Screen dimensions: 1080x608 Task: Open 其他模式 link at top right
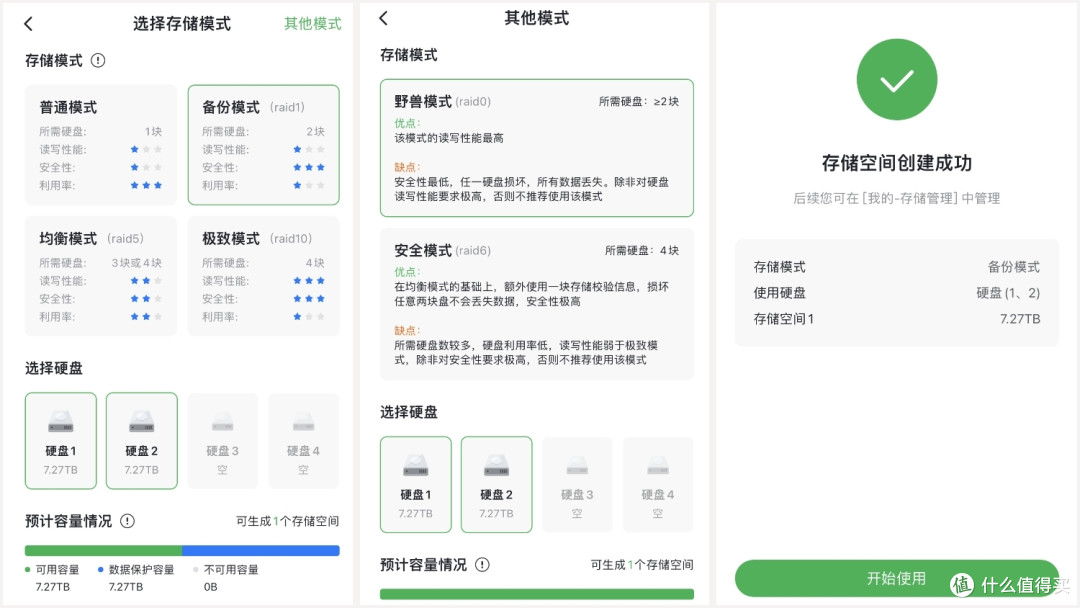pyautogui.click(x=313, y=23)
